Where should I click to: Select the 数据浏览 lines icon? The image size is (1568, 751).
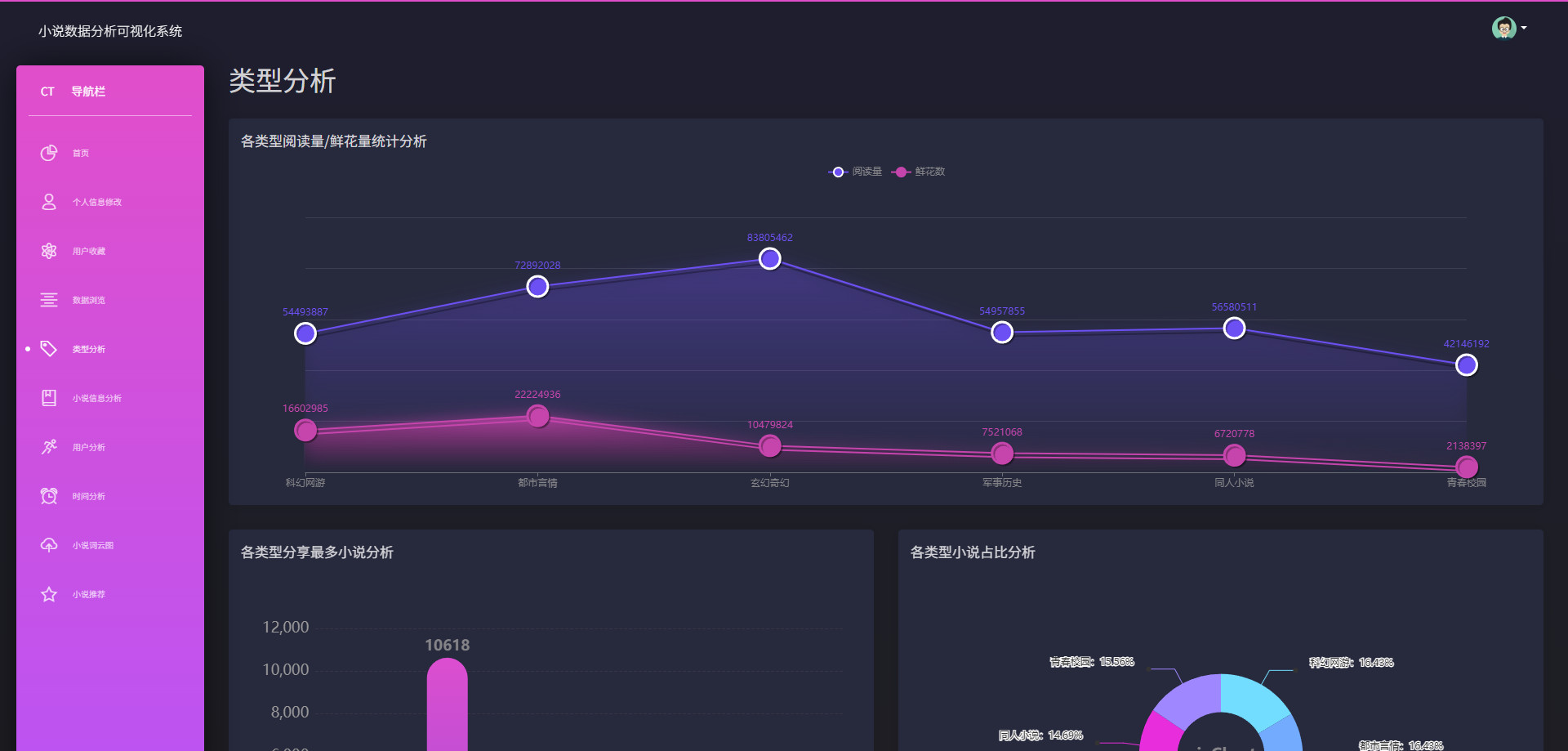point(49,300)
